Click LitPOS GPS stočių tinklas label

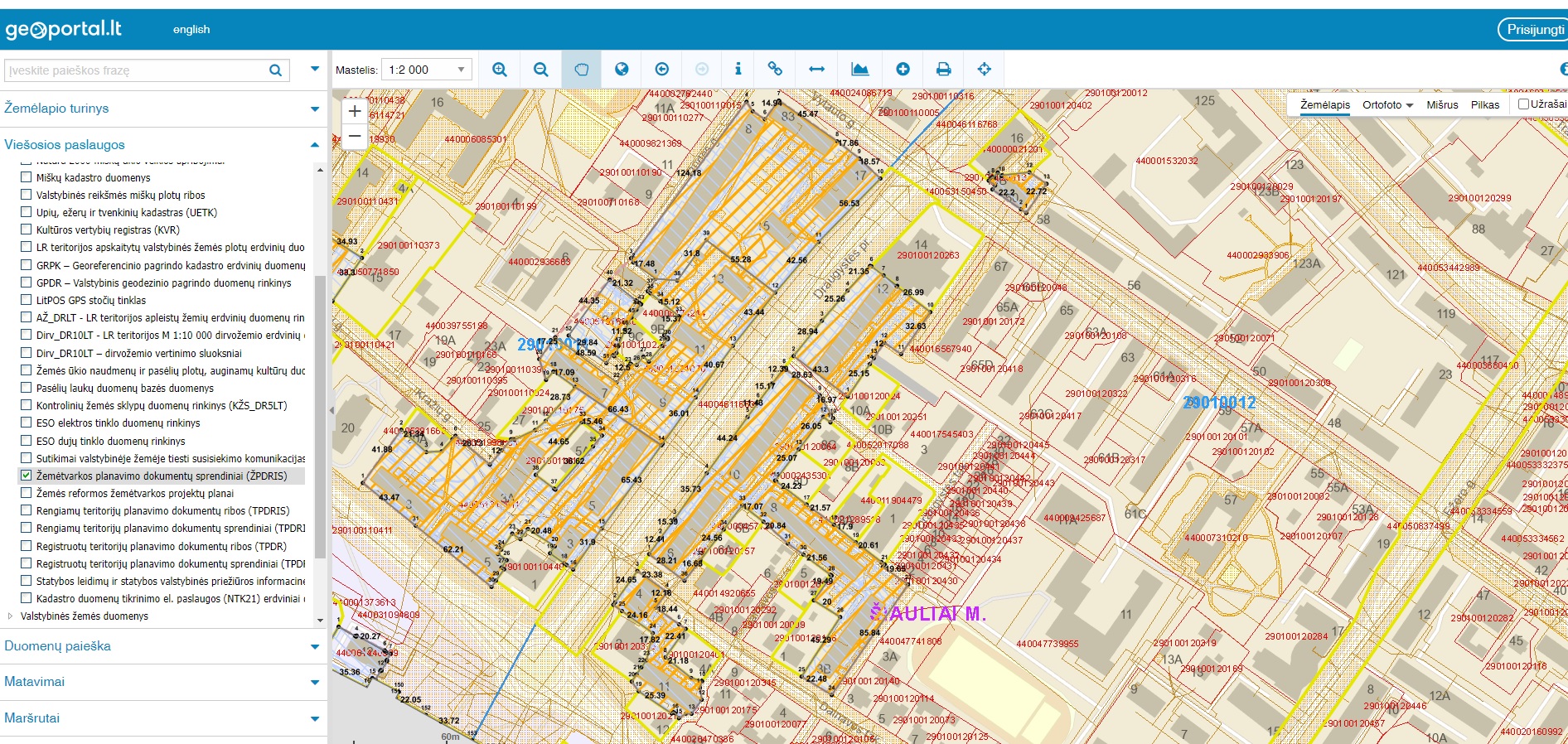(x=91, y=300)
